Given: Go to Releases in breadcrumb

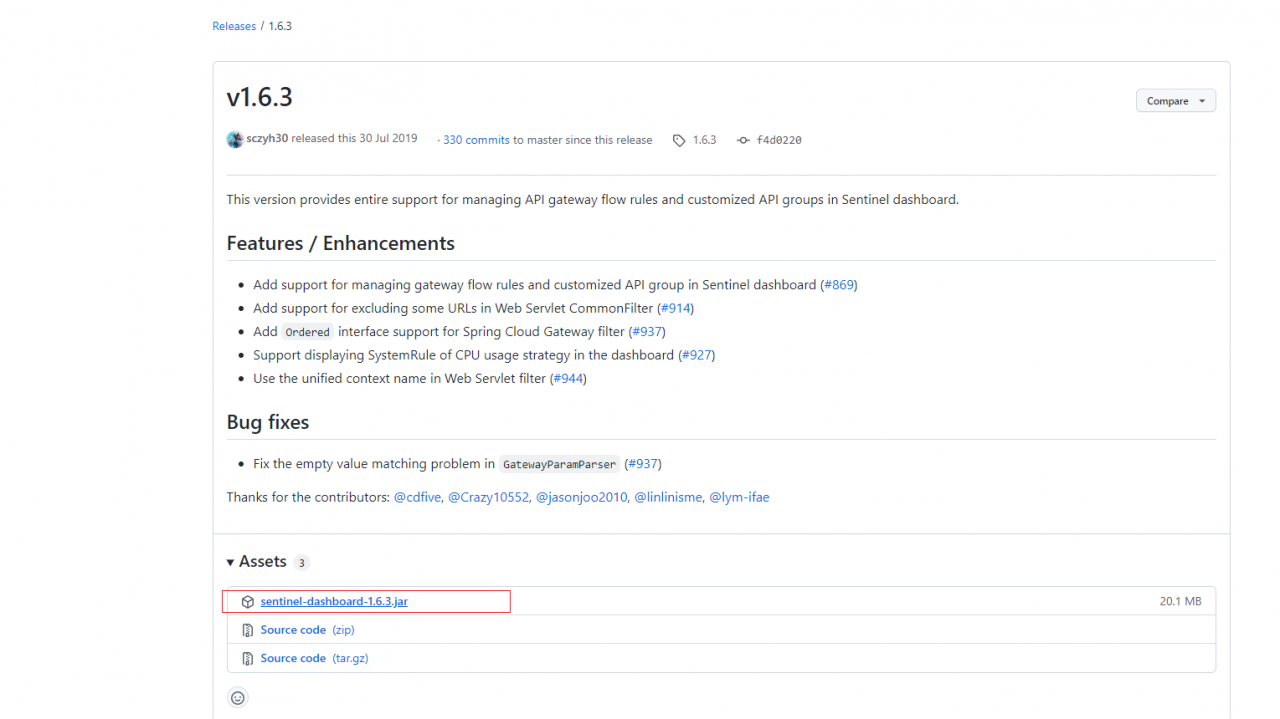Looking at the screenshot, I should click(x=234, y=26).
